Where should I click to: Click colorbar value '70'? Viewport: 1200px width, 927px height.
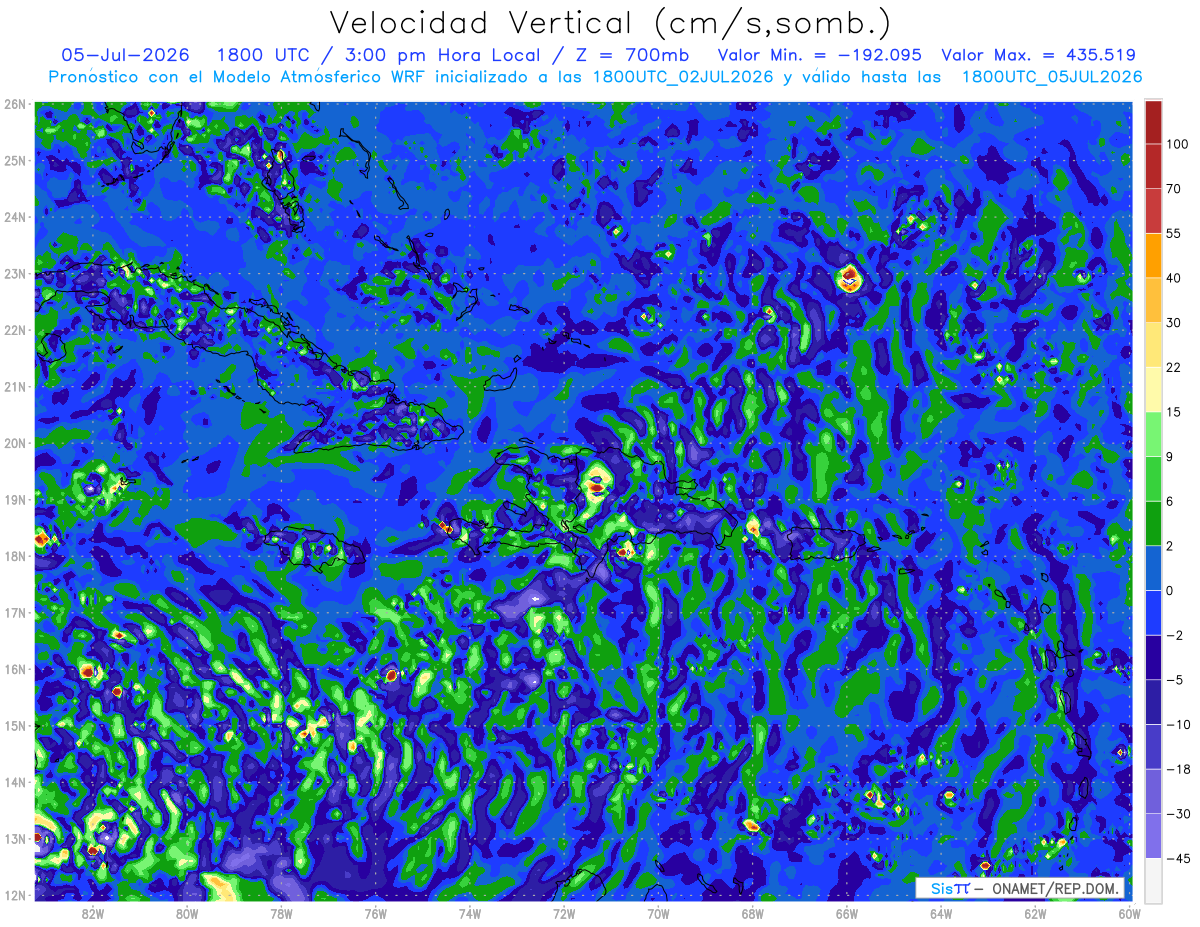pyautogui.click(x=1174, y=189)
